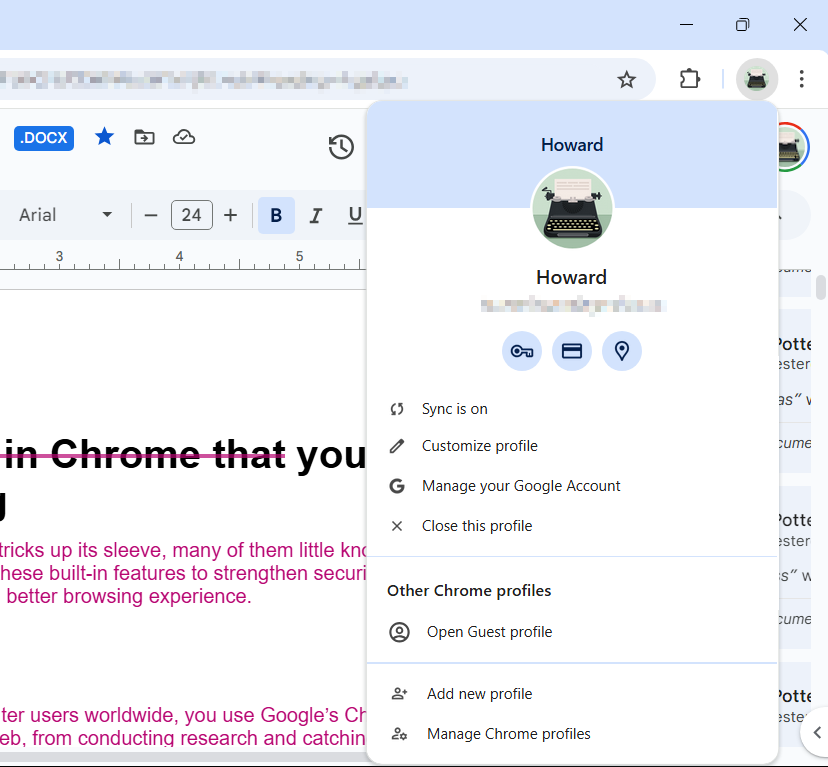Check cloud save status of the document
Screen dimensions: 828x767
[x=184, y=138]
